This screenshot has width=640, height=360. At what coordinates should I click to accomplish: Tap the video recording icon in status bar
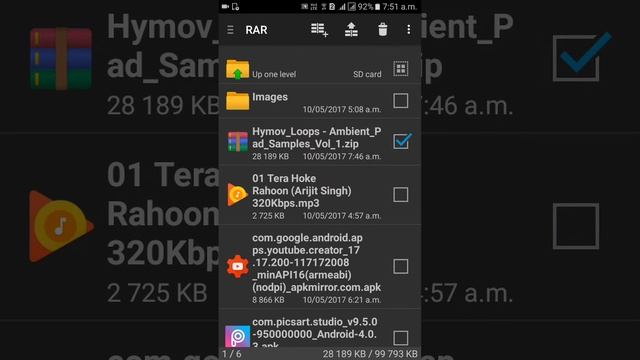[225, 7]
